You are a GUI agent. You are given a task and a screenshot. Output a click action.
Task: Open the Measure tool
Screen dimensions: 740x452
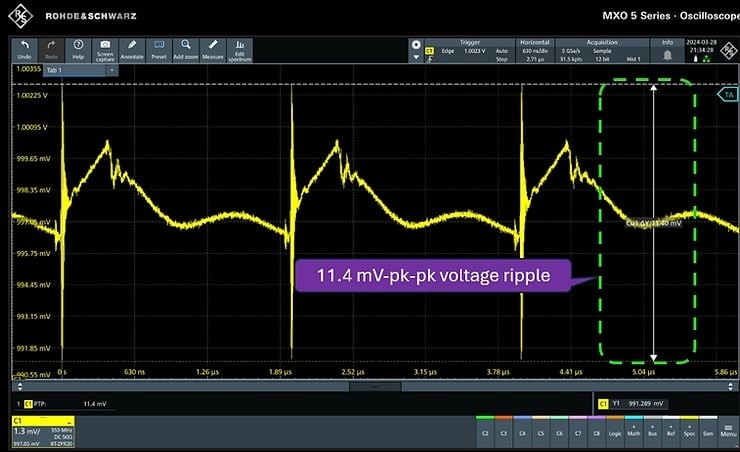coord(212,50)
